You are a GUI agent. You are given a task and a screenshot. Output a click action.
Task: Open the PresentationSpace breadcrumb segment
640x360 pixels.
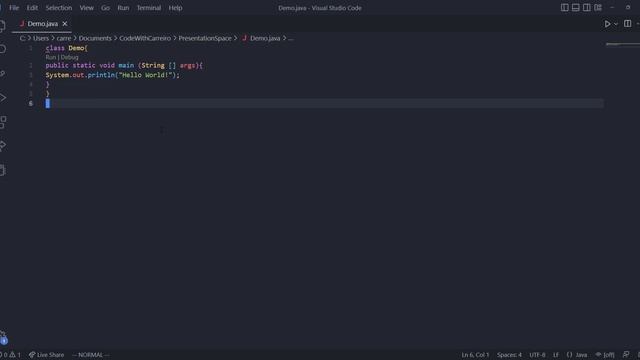click(205, 38)
